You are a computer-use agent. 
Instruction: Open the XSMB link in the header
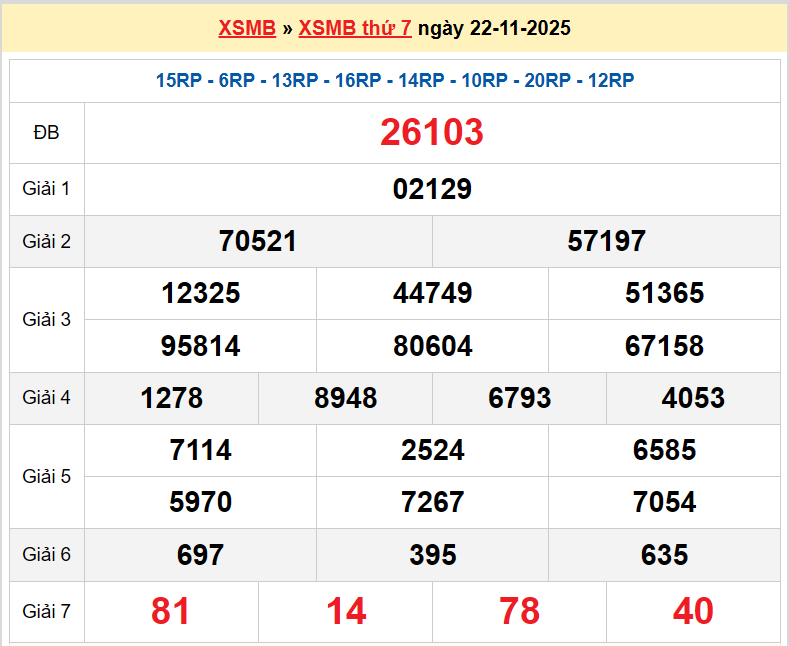tap(246, 28)
